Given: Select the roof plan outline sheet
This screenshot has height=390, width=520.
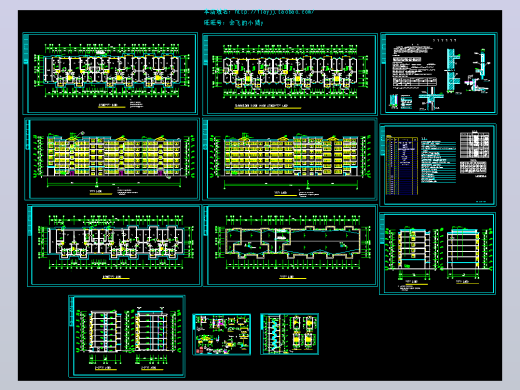Looking at the screenshot, I should point(290,246).
